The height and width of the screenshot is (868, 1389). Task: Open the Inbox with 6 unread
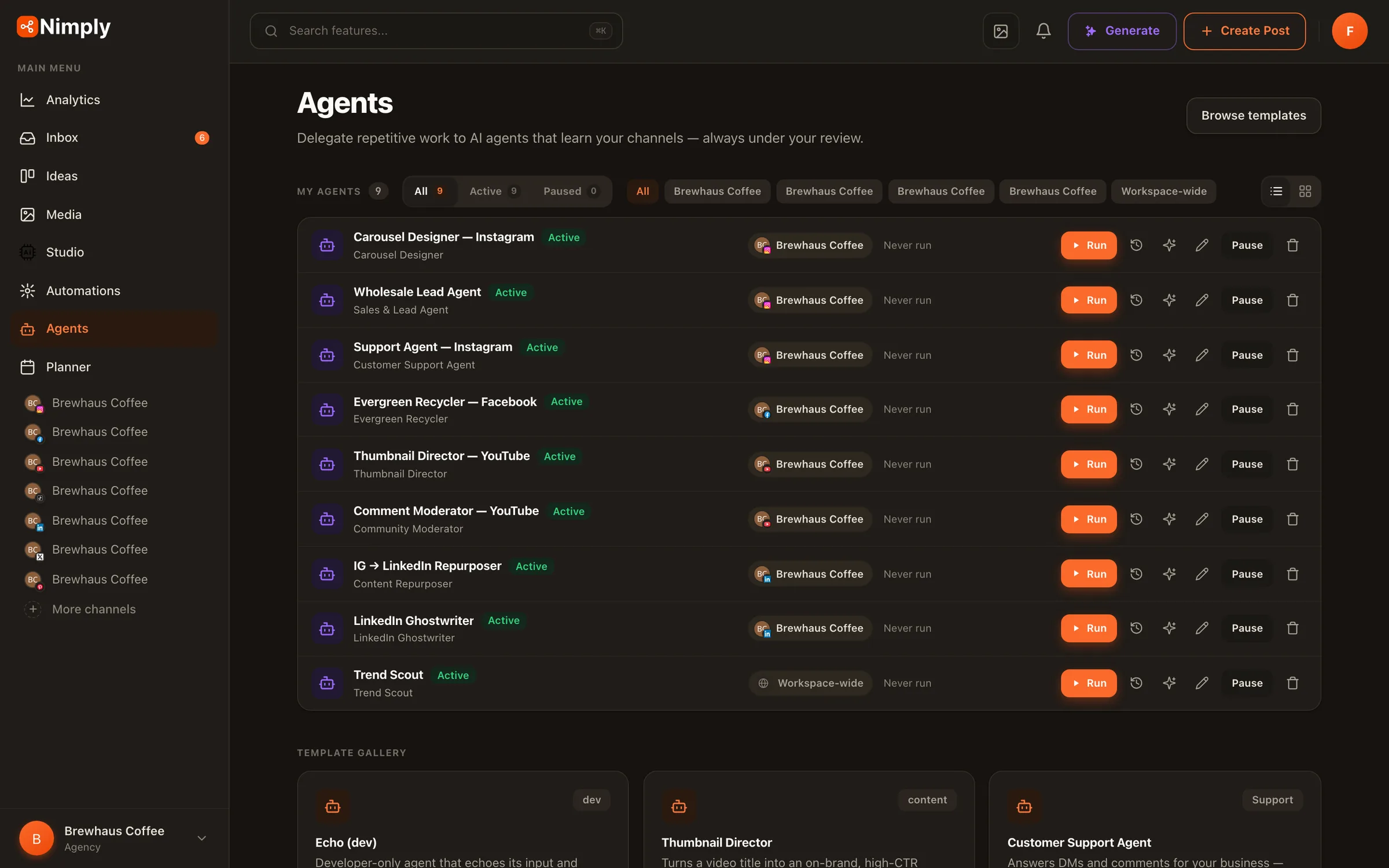point(114,138)
